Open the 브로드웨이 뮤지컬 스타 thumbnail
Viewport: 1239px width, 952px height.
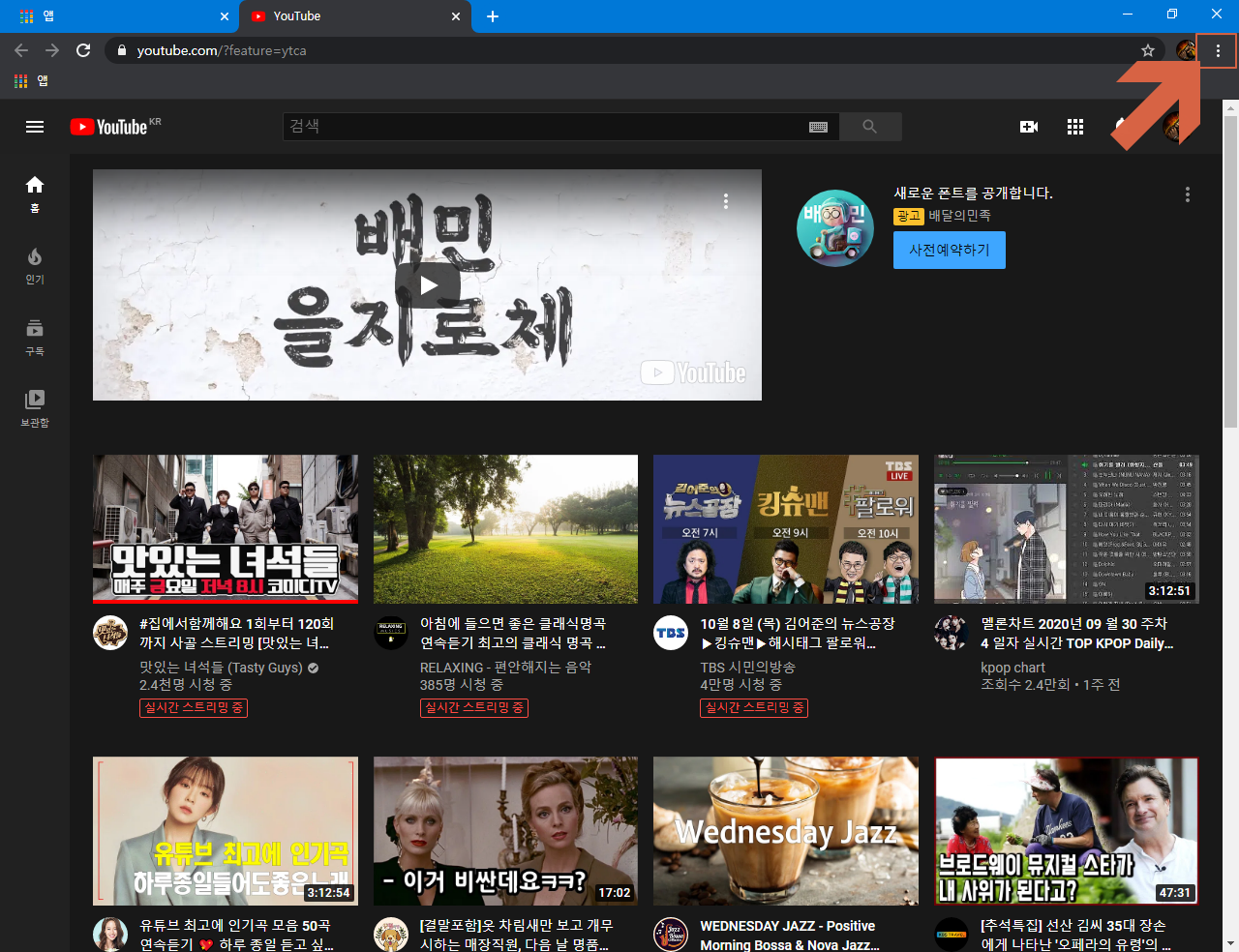(x=1067, y=831)
